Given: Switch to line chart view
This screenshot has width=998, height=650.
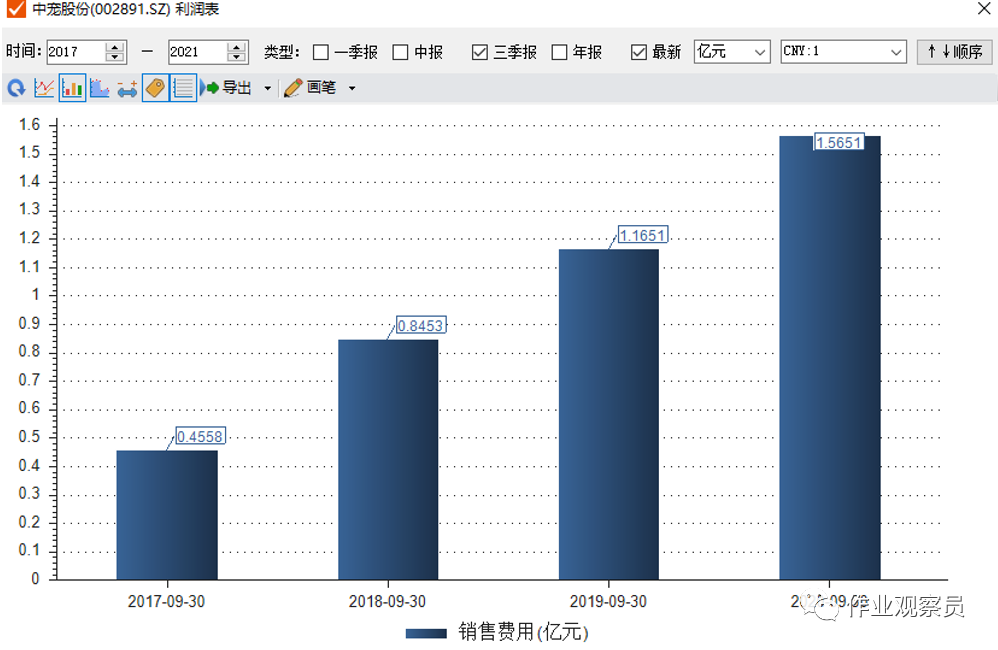Looking at the screenshot, I should 44,88.
